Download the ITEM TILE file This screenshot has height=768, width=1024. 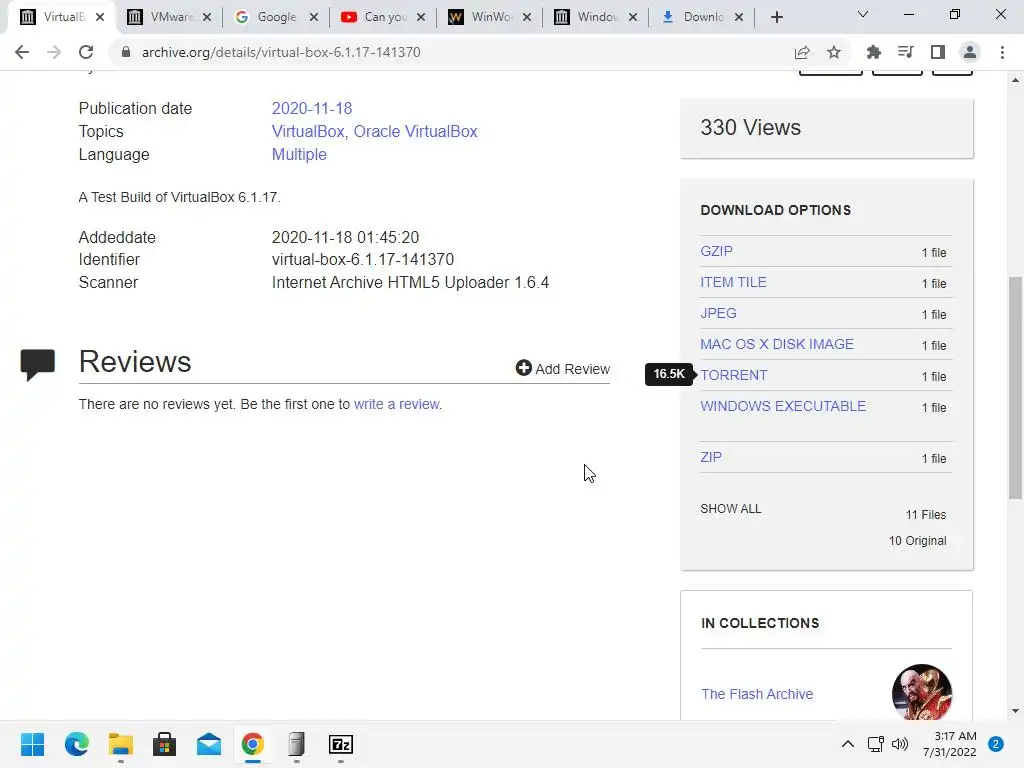(733, 282)
